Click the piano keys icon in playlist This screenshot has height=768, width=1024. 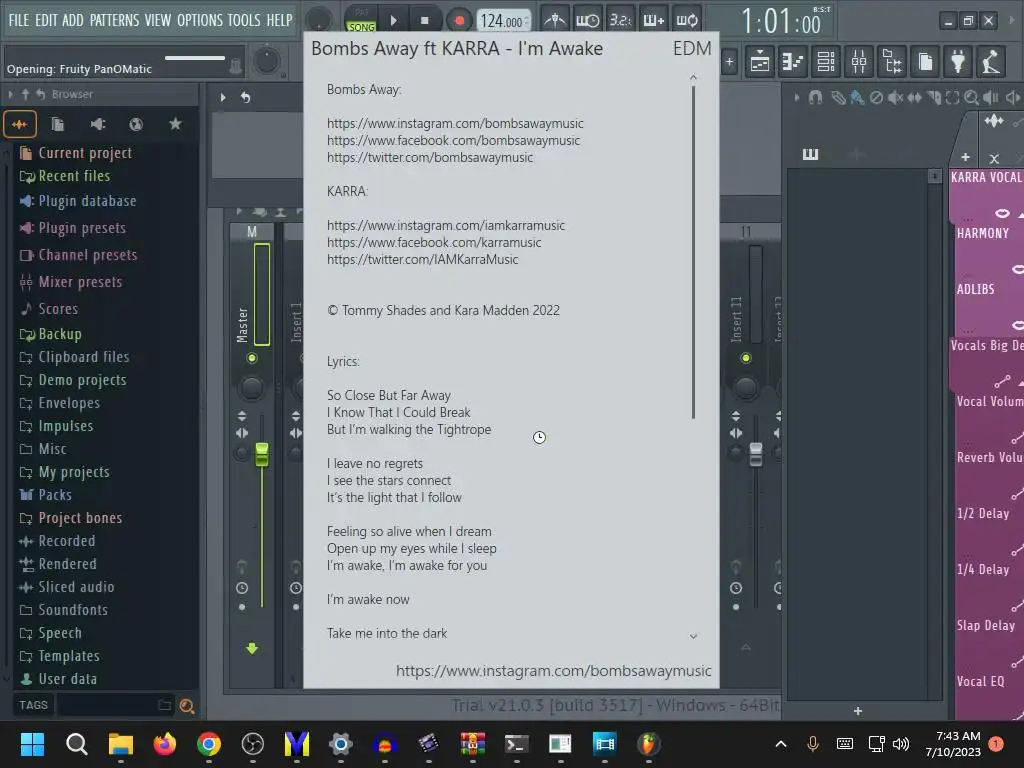[810, 154]
